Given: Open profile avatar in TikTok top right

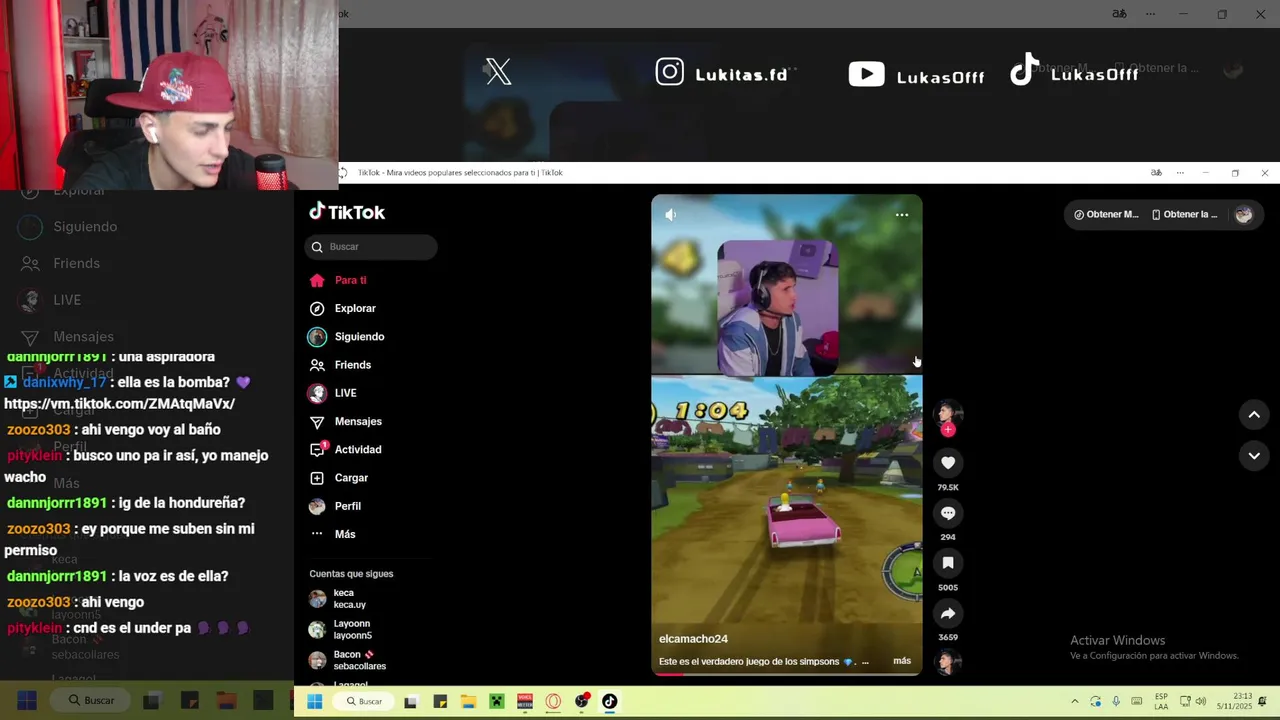Looking at the screenshot, I should [x=1243, y=215].
